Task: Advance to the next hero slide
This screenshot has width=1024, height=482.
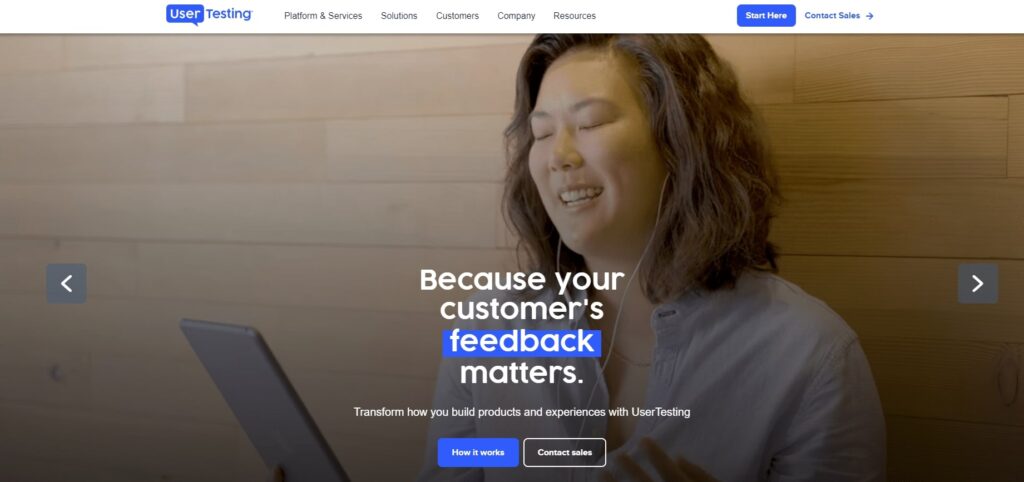Action: (978, 283)
